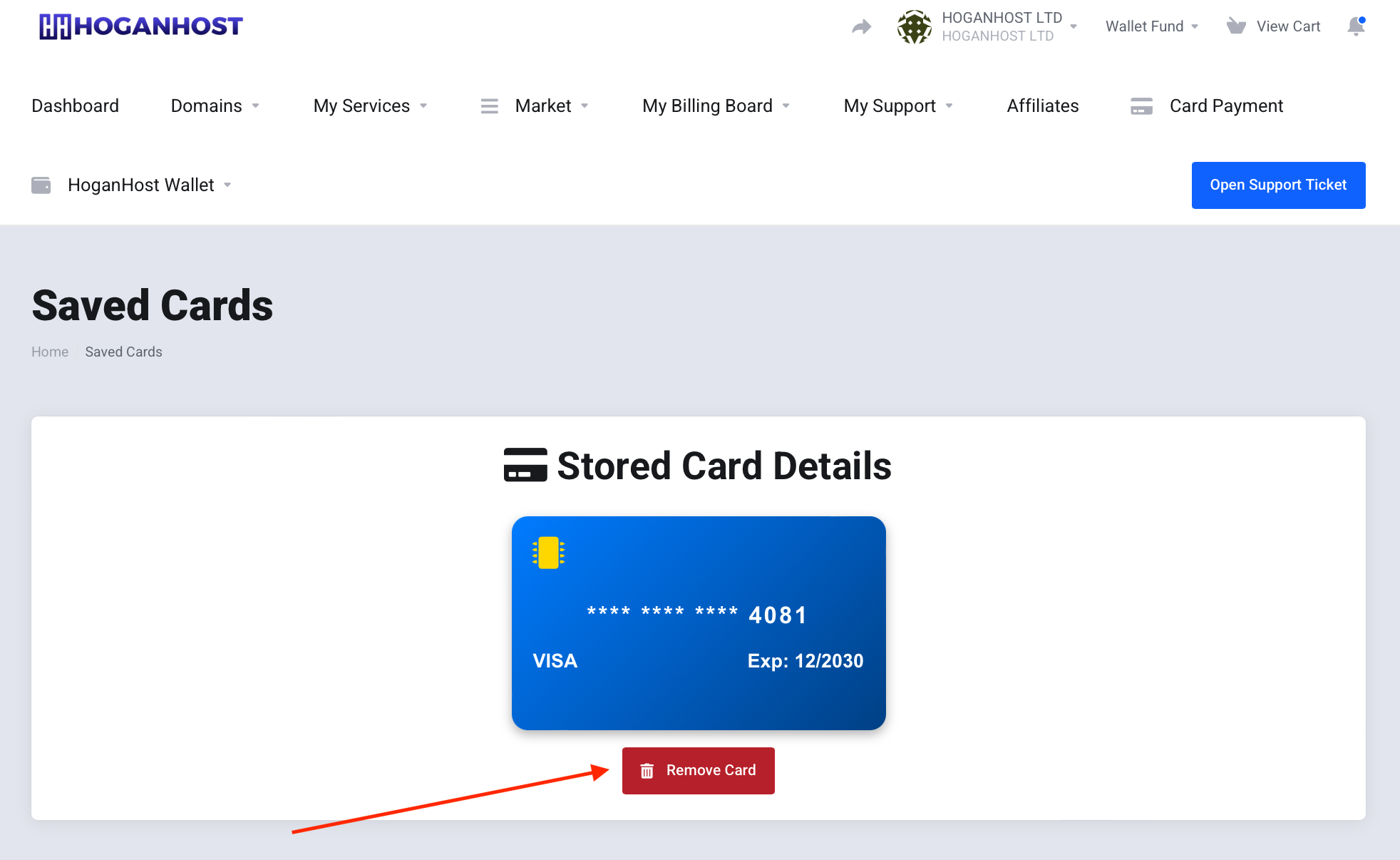Viewport: 1400px width, 860px height.
Task: Click the credit card icon beside Card Payment
Action: [1141, 106]
